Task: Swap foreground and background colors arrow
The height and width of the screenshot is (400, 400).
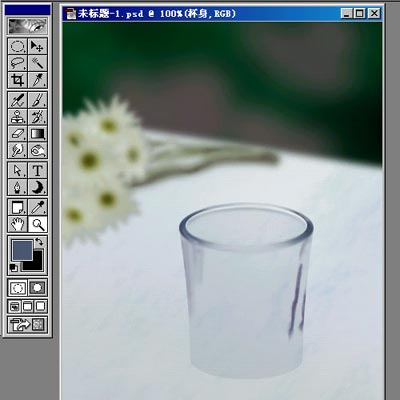Action: pyautogui.click(x=39, y=241)
